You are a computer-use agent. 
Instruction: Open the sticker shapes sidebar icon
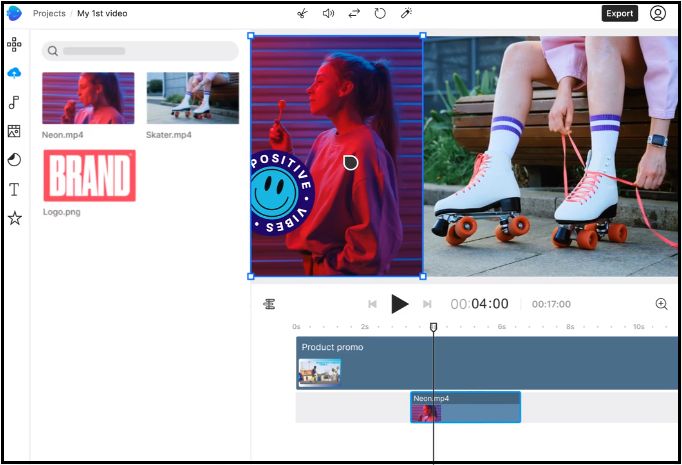(14, 160)
